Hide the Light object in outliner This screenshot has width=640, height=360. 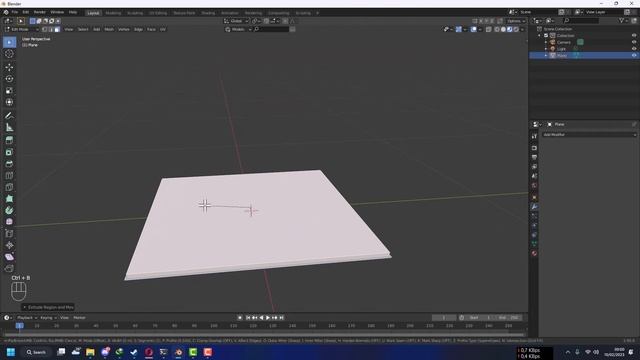634,49
